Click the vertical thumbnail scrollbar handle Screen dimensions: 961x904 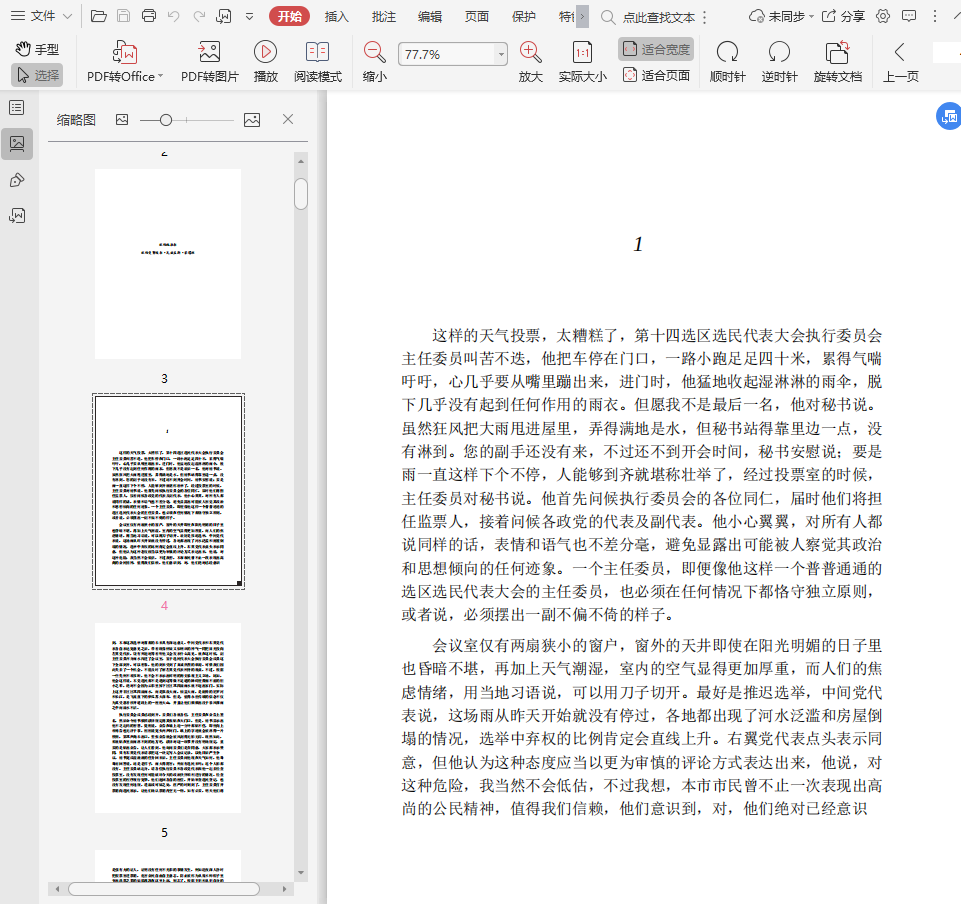[x=301, y=194]
